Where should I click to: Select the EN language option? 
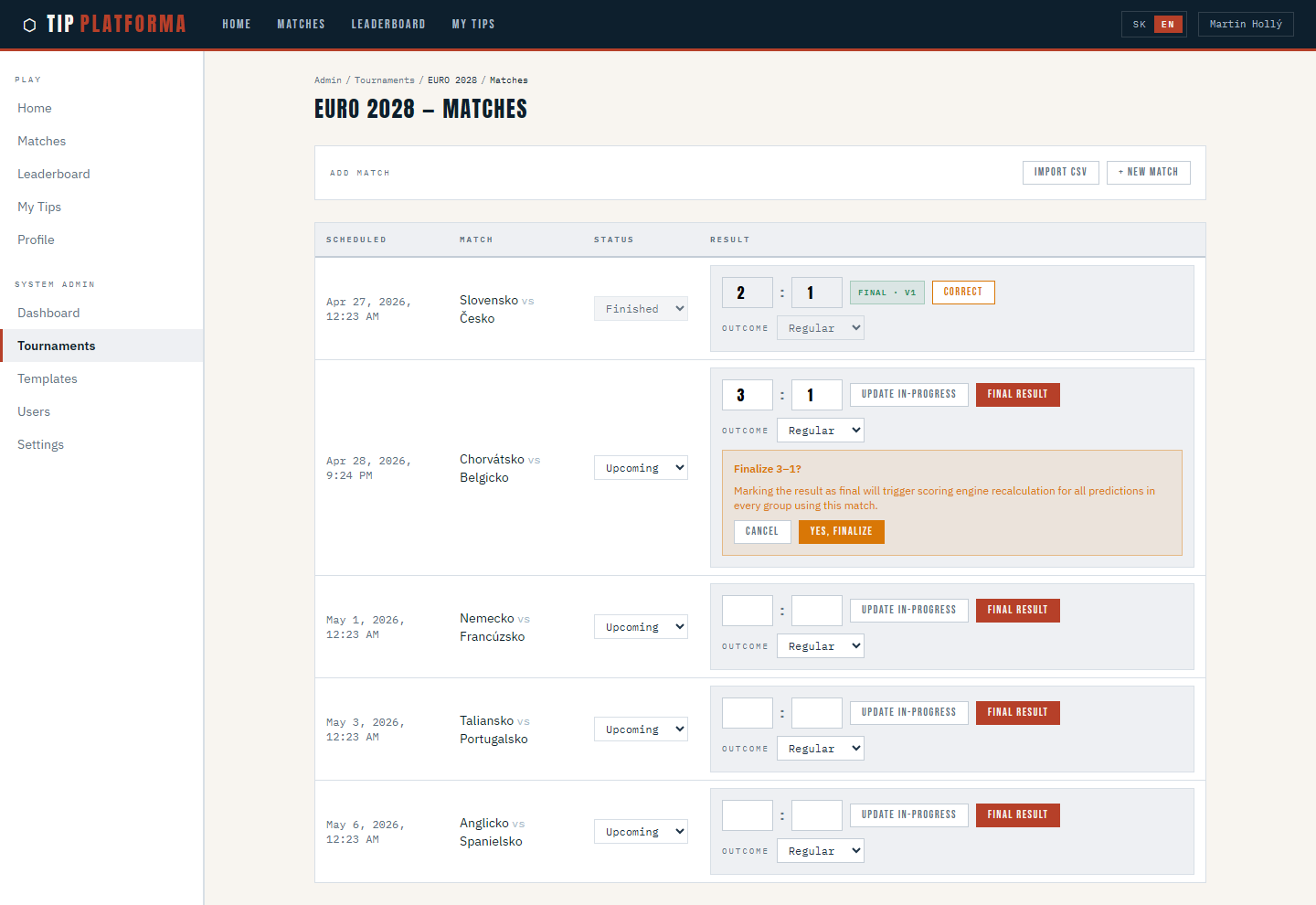(1167, 25)
